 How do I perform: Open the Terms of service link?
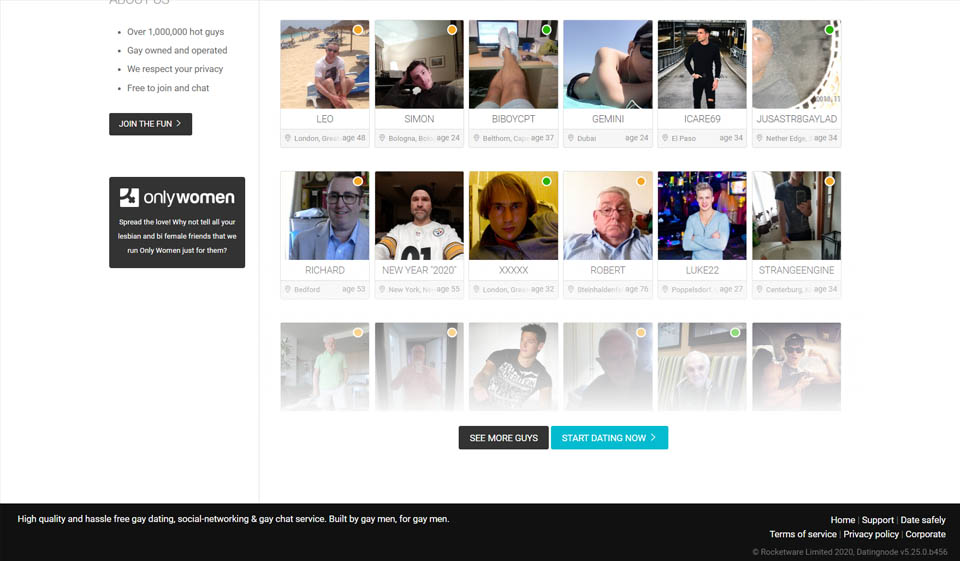click(x=802, y=534)
